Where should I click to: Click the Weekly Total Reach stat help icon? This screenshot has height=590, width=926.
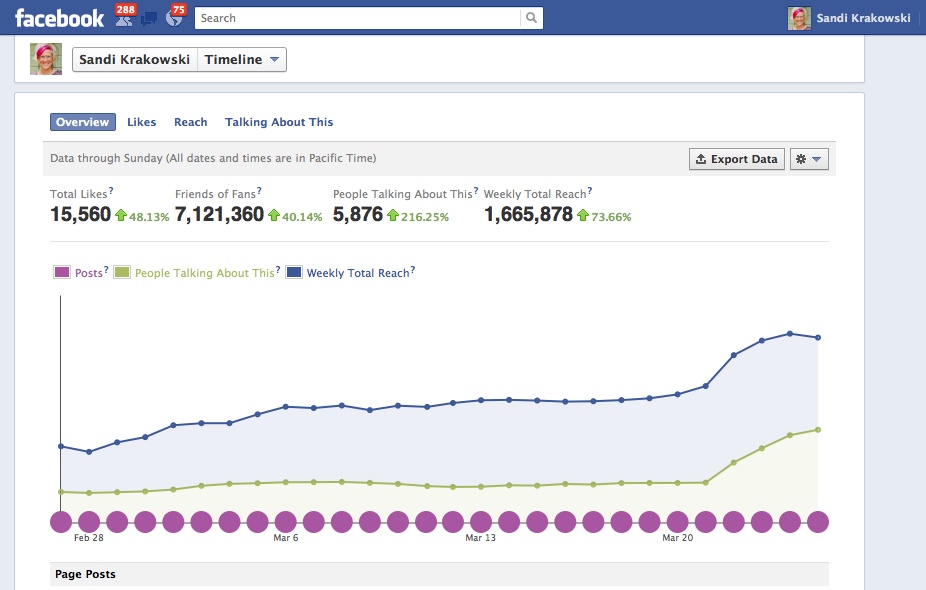590,190
